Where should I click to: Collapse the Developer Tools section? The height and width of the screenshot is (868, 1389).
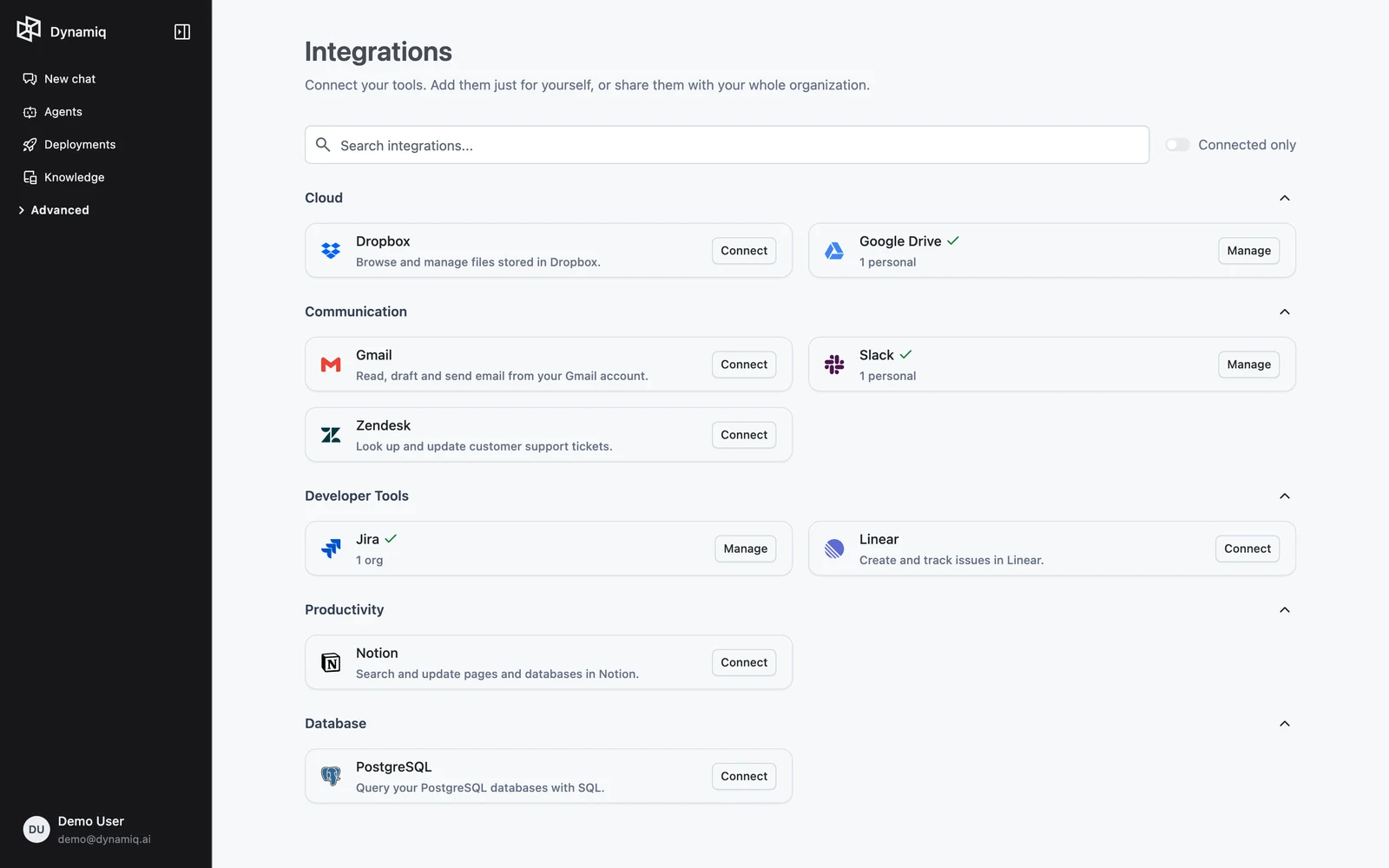[1285, 496]
